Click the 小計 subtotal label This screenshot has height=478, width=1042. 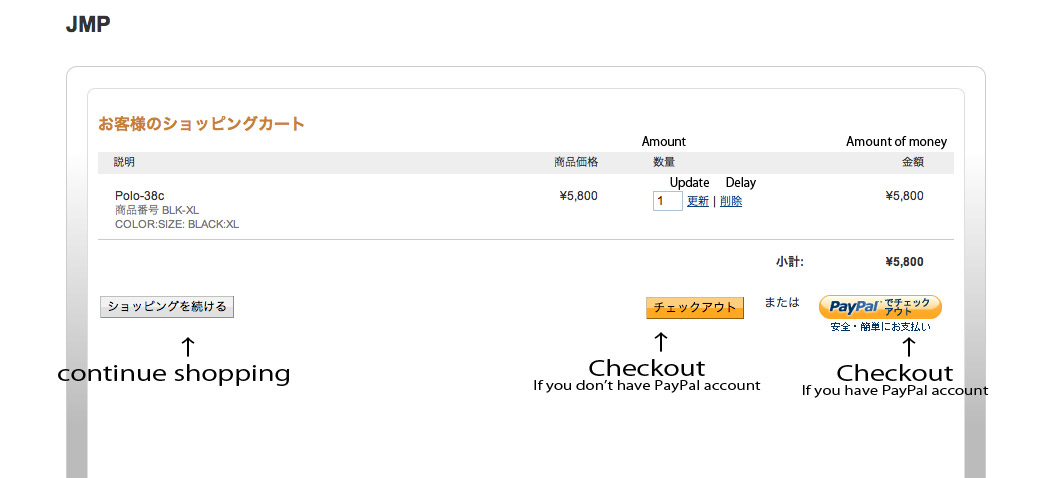point(789,262)
